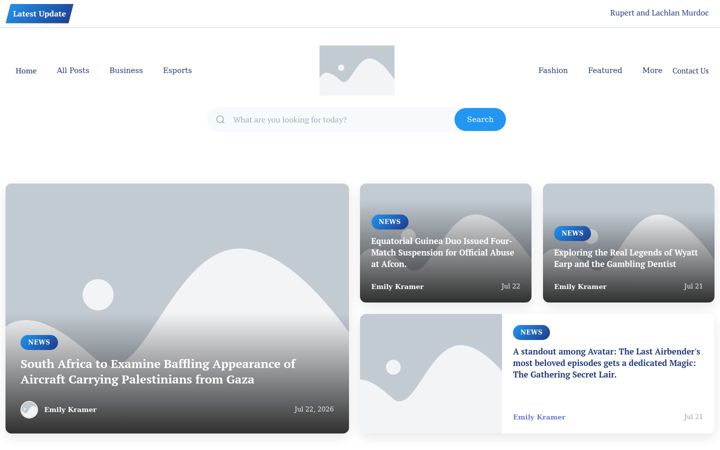This screenshot has height=450, width=720.
Task: Click Emily Kramer on the Avatar article
Action: pos(539,417)
